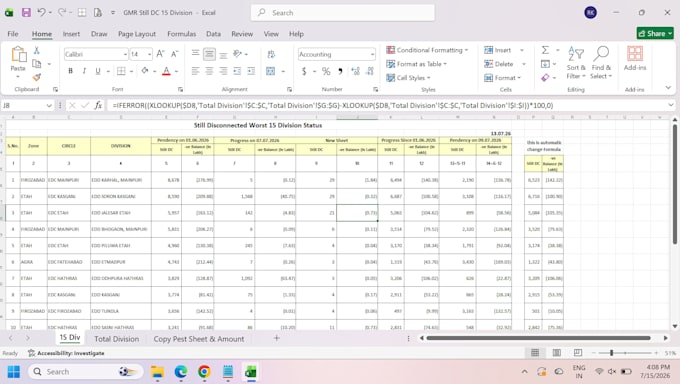Cut selection with the scissors icon
This screenshot has height=384, width=680.
36,50
